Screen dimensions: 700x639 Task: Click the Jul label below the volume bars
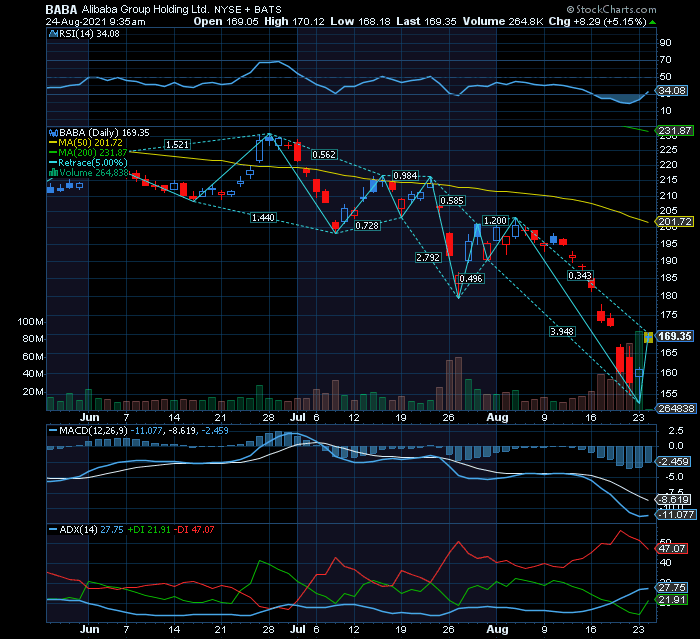[x=297, y=417]
